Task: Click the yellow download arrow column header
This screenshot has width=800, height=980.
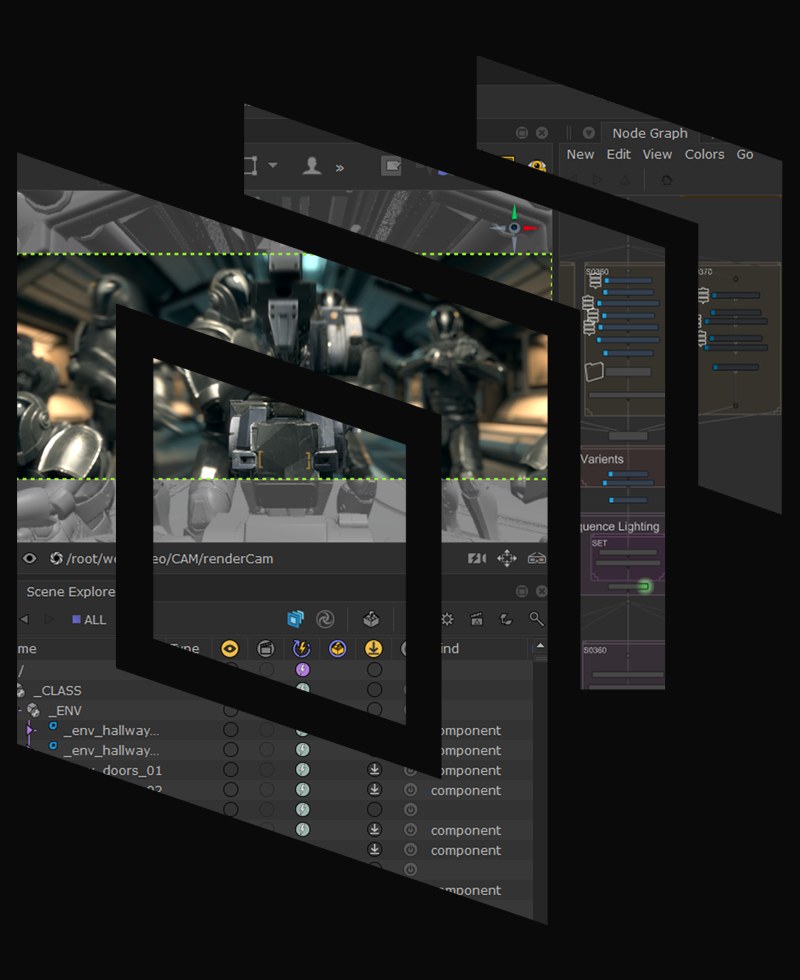Action: [x=374, y=649]
